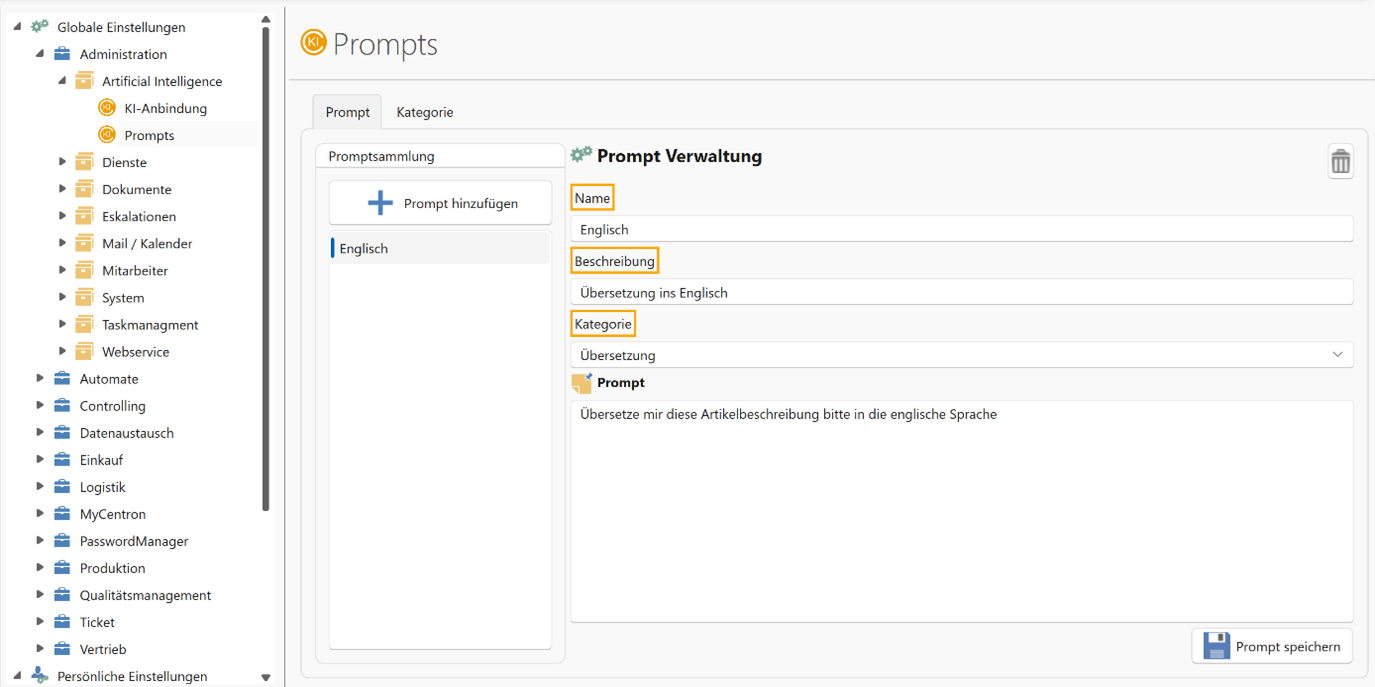Select the Prompt tab
The width and height of the screenshot is (1375, 687).
tap(347, 112)
